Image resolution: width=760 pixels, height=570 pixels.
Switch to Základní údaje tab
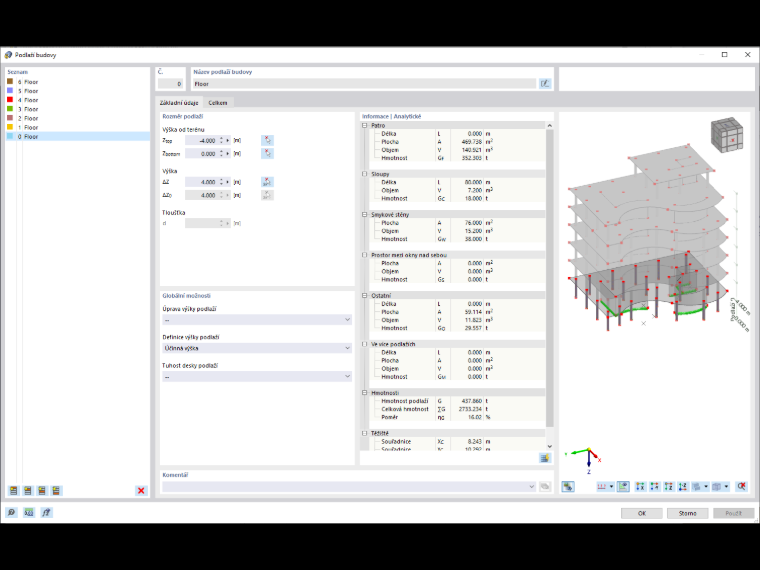[x=179, y=103]
